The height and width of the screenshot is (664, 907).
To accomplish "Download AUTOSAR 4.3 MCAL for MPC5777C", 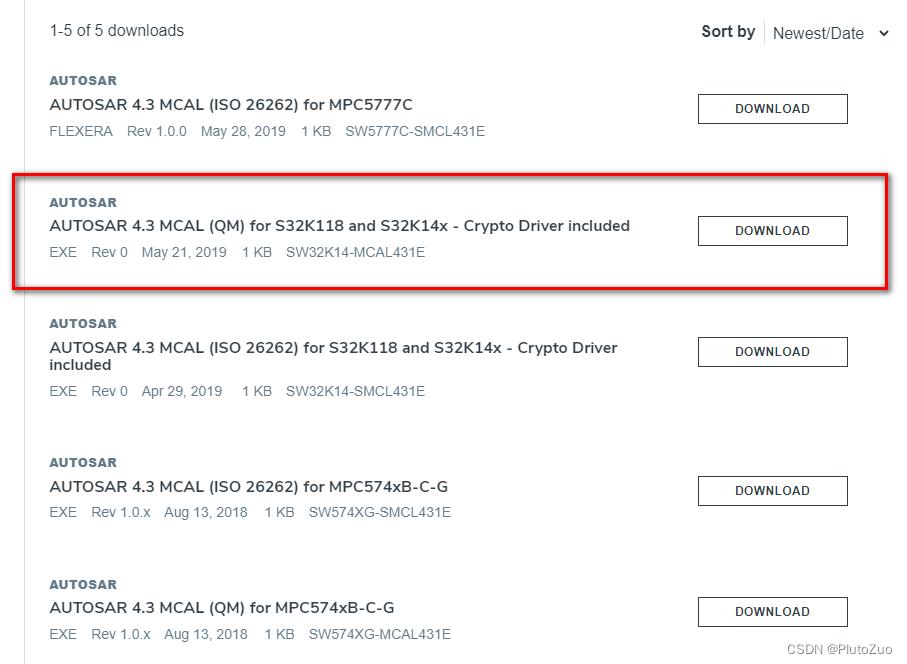I will pos(772,109).
